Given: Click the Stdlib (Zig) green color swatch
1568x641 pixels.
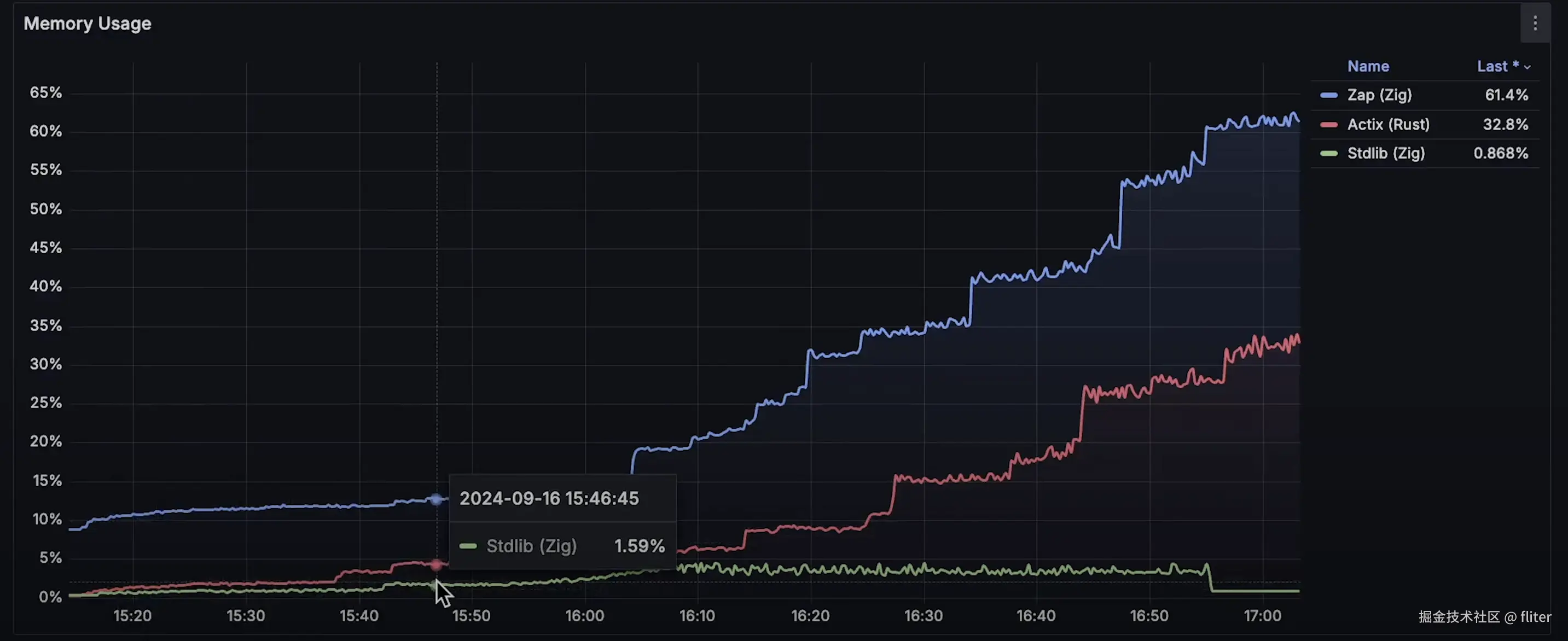Looking at the screenshot, I should [x=1328, y=153].
